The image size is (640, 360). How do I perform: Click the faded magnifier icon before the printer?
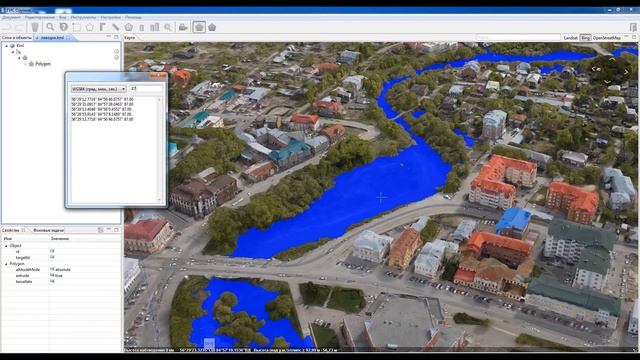[x=168, y=27]
